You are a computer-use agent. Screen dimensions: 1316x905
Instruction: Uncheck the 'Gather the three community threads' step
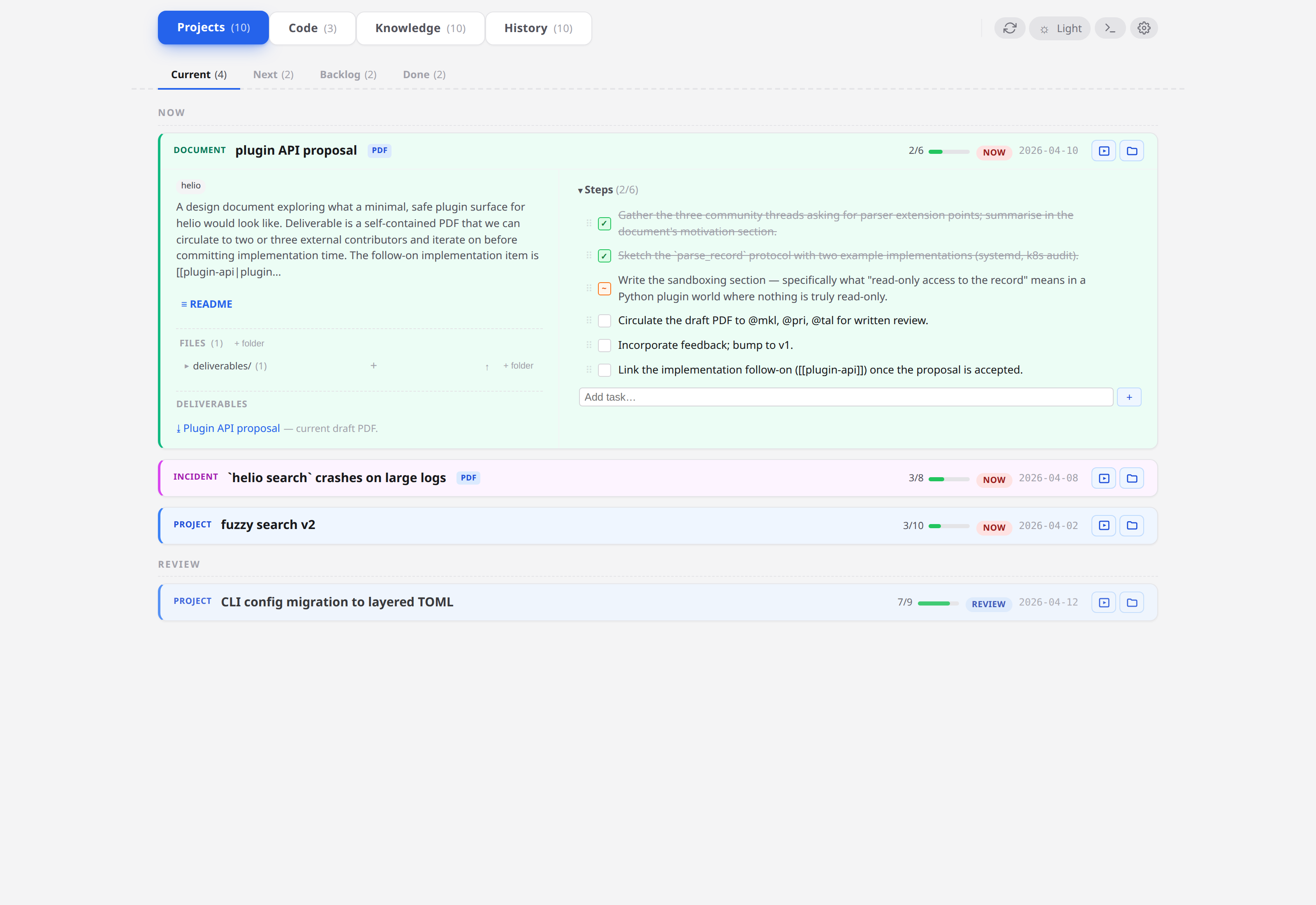click(x=604, y=223)
